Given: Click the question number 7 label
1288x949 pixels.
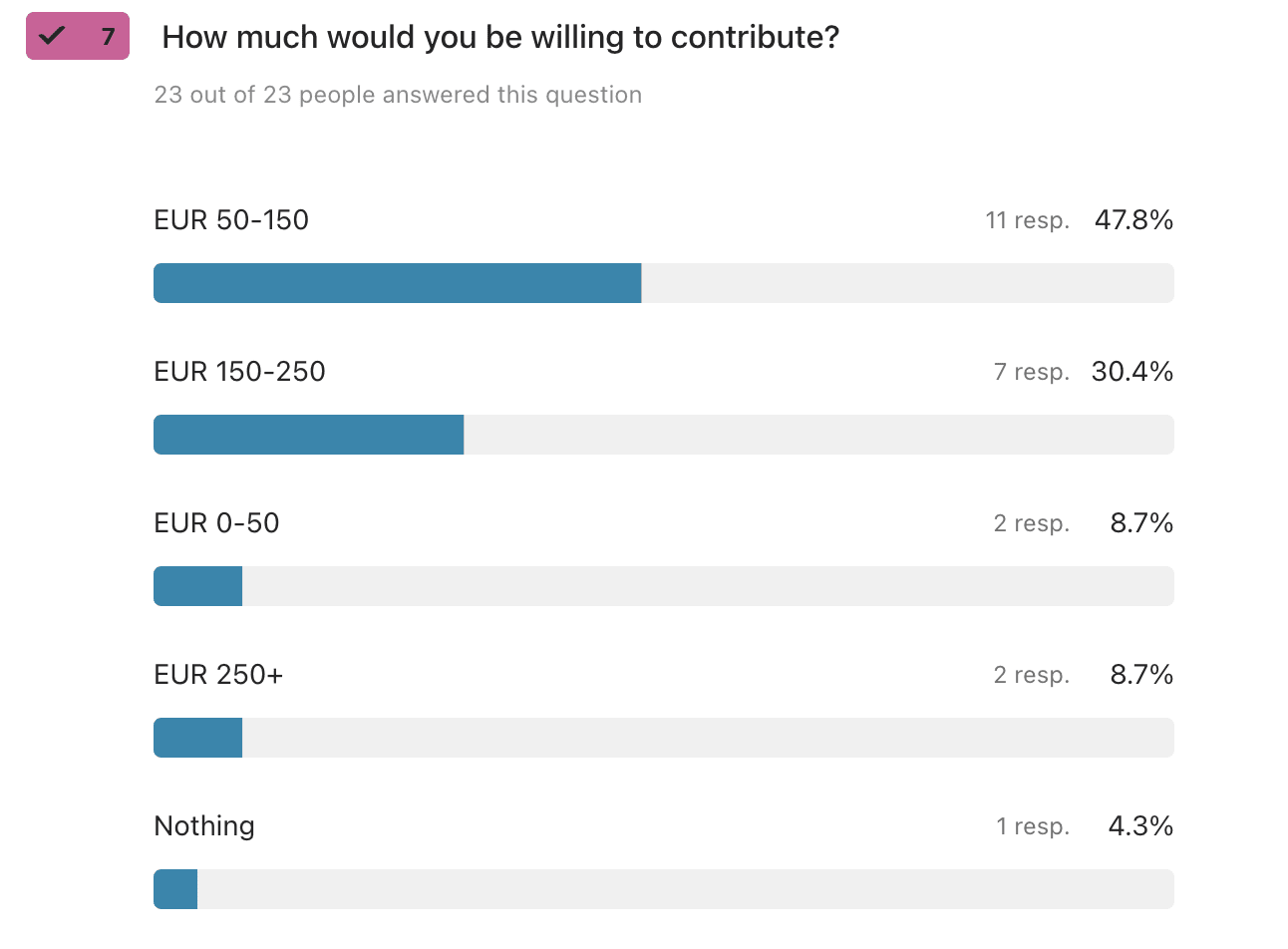Looking at the screenshot, I should pos(108,37).
